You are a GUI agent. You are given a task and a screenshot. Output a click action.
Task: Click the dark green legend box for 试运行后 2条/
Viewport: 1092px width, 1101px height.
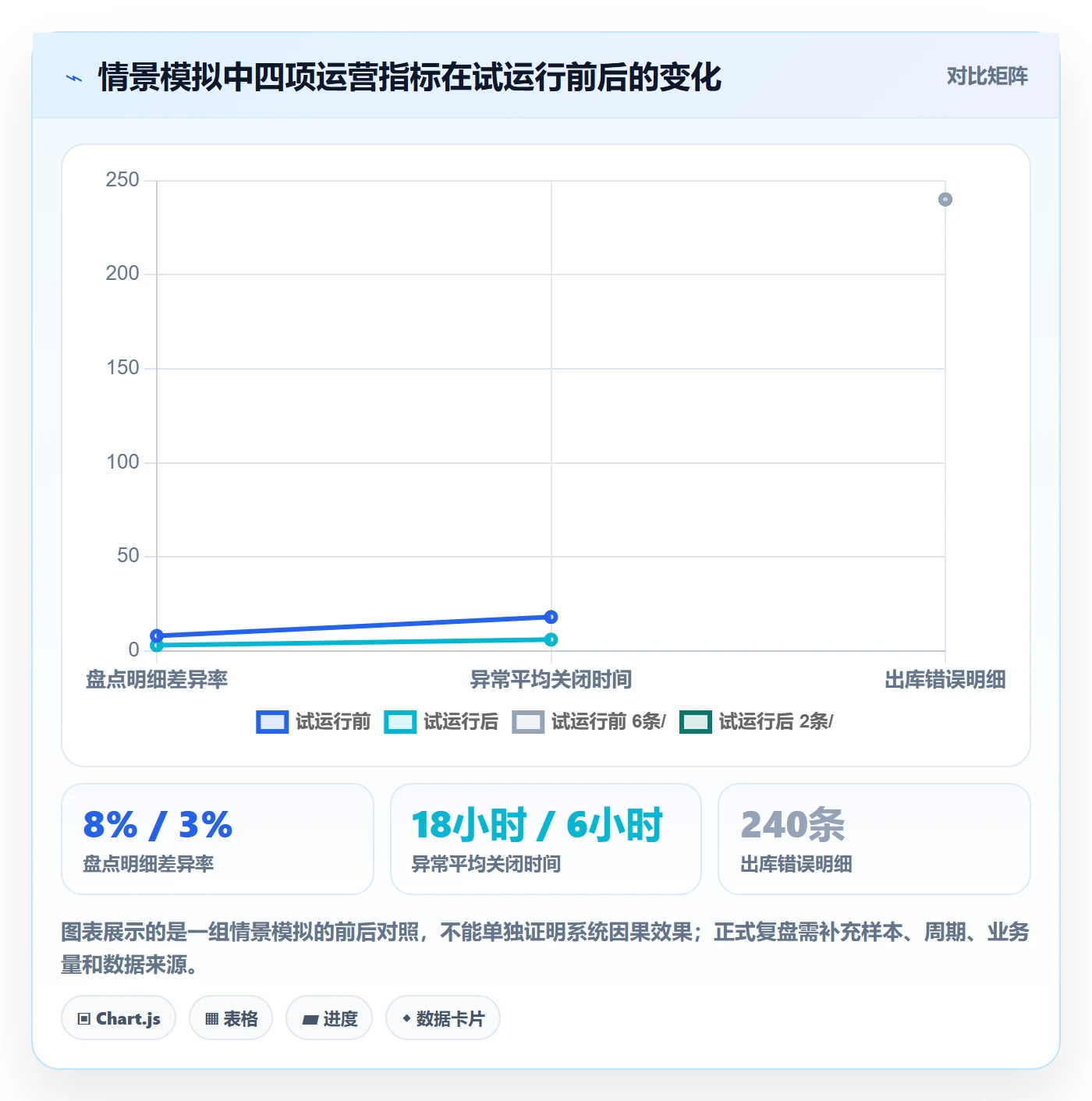(696, 722)
